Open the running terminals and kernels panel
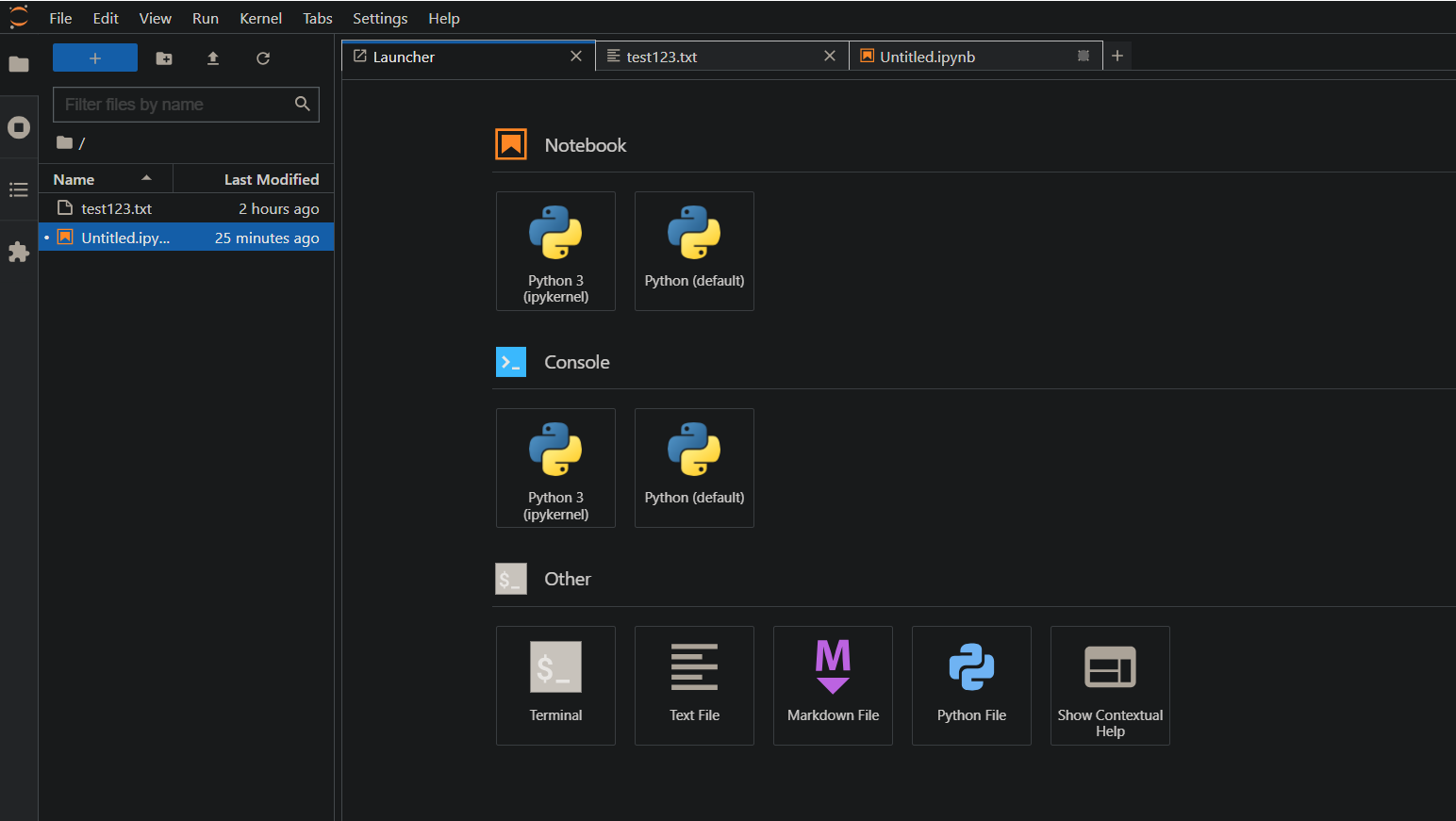Screen dimensions: 1456x821 pos(19,126)
